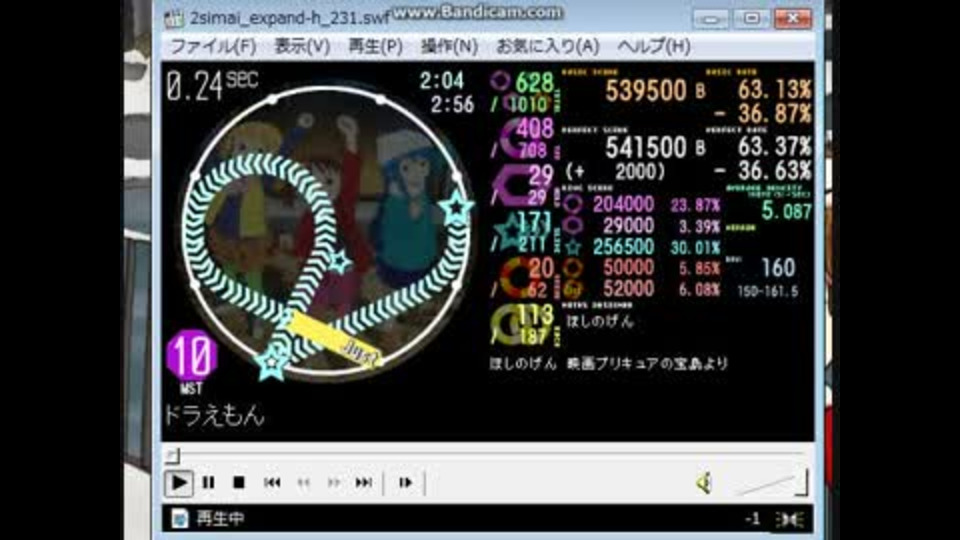This screenshot has height=540, width=960.
Task: Adjust the volume slider at the right
Action: [771, 483]
